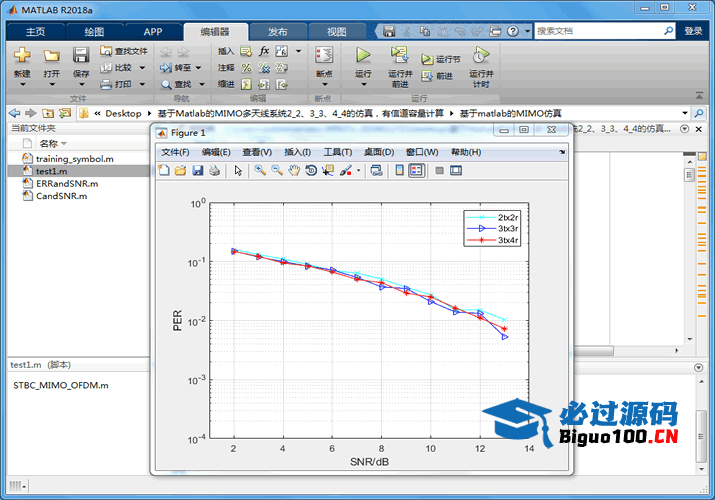Toggle the Brush data tool

click(x=345, y=171)
